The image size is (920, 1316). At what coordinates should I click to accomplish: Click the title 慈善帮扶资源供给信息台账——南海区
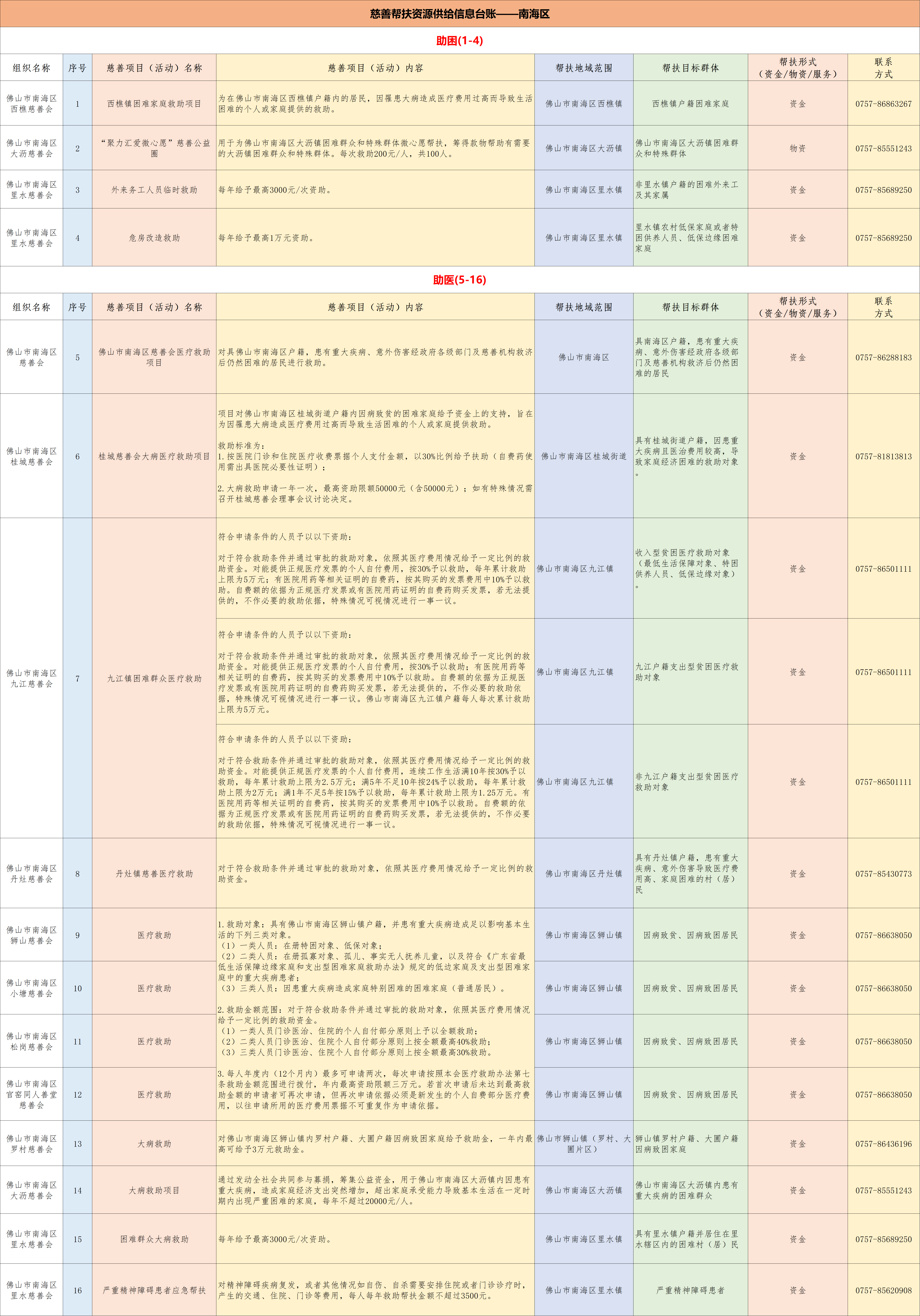pos(460,14)
